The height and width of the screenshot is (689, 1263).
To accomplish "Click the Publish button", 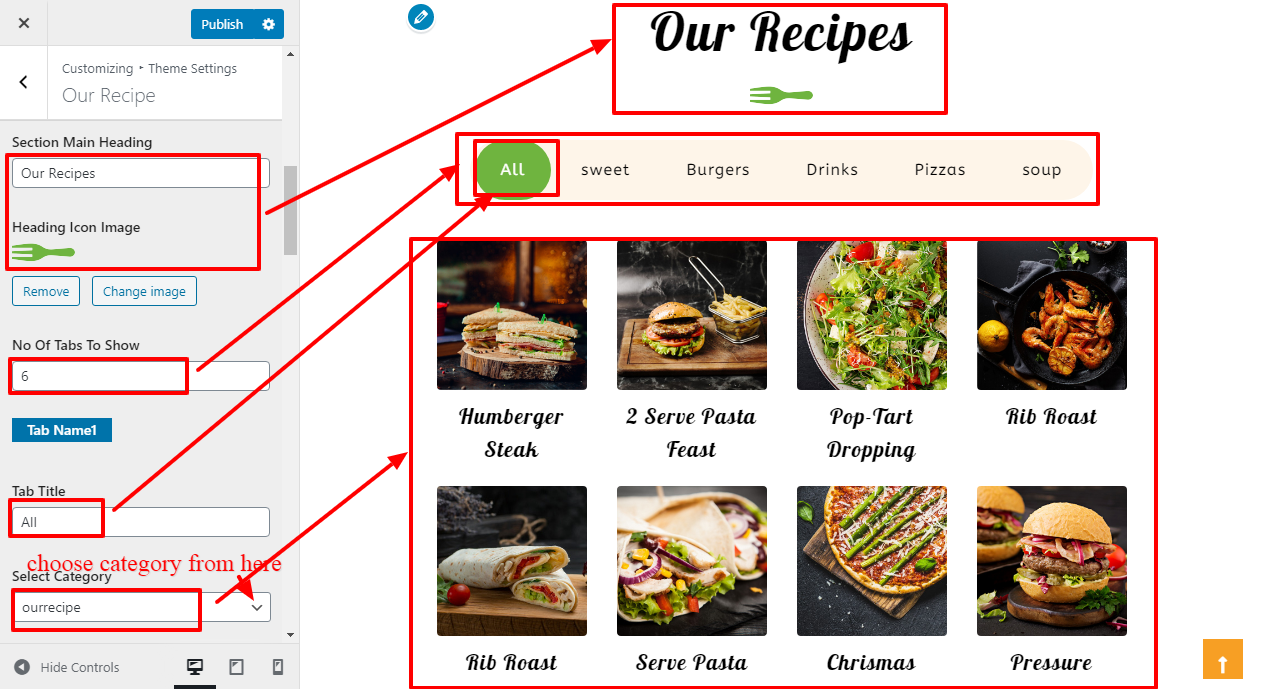I will click(222, 24).
